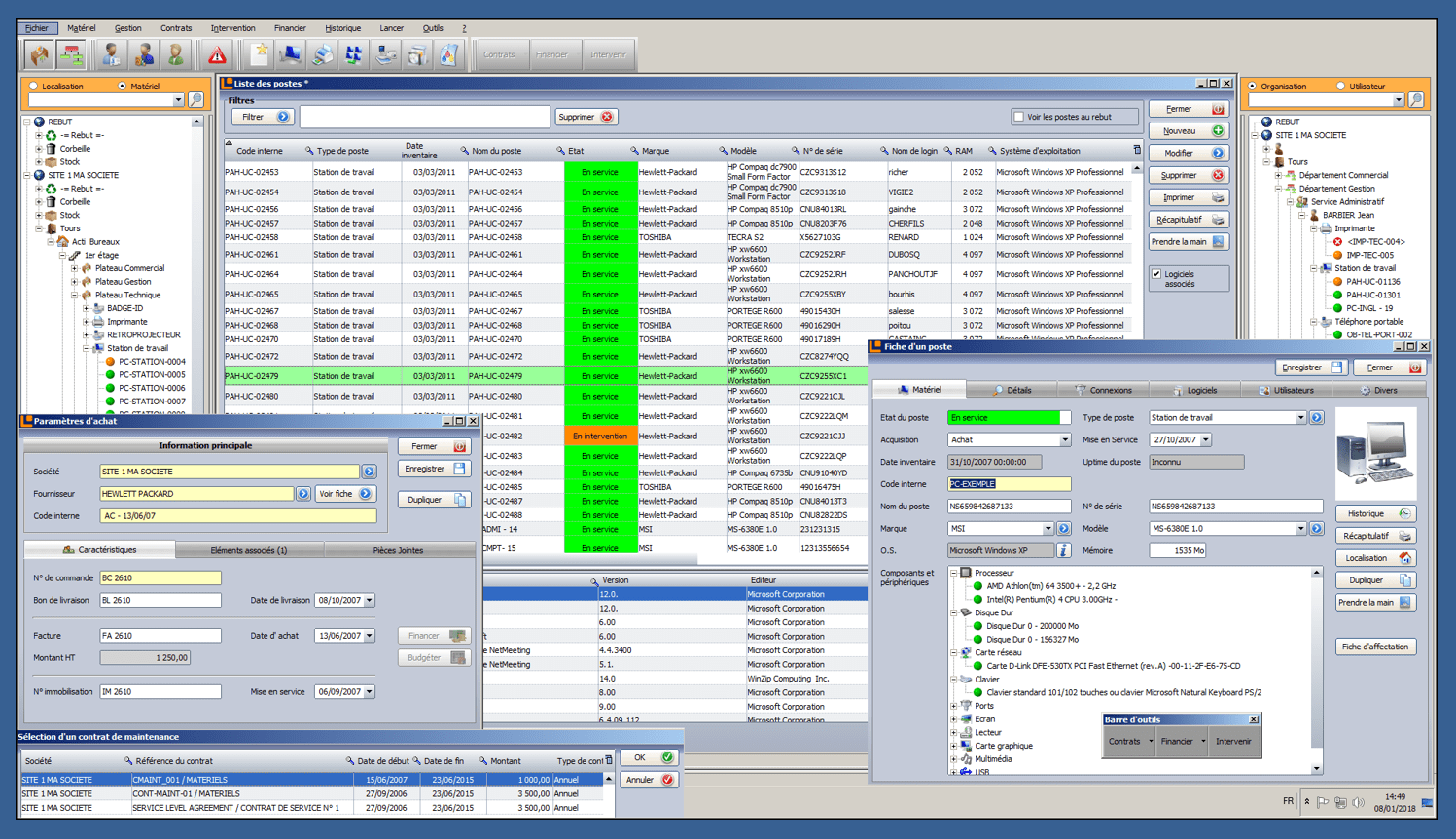Toggle the Logiciels associés checkbox

(x=1156, y=274)
